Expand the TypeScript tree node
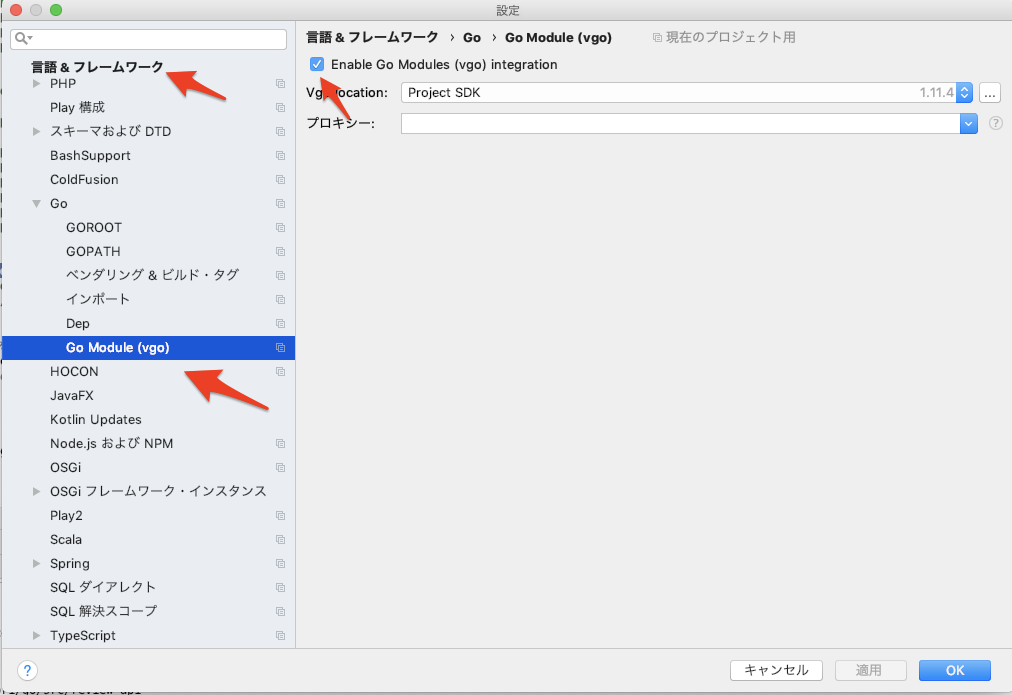The width and height of the screenshot is (1012, 695). point(37,636)
